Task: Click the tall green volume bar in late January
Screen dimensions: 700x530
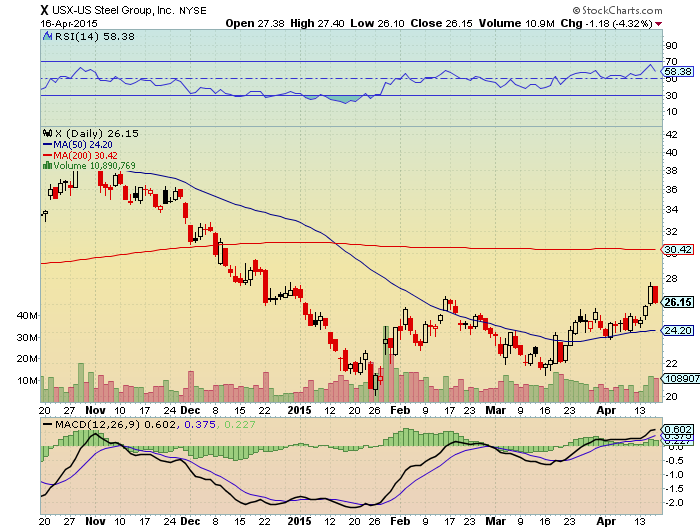Action: coord(386,363)
